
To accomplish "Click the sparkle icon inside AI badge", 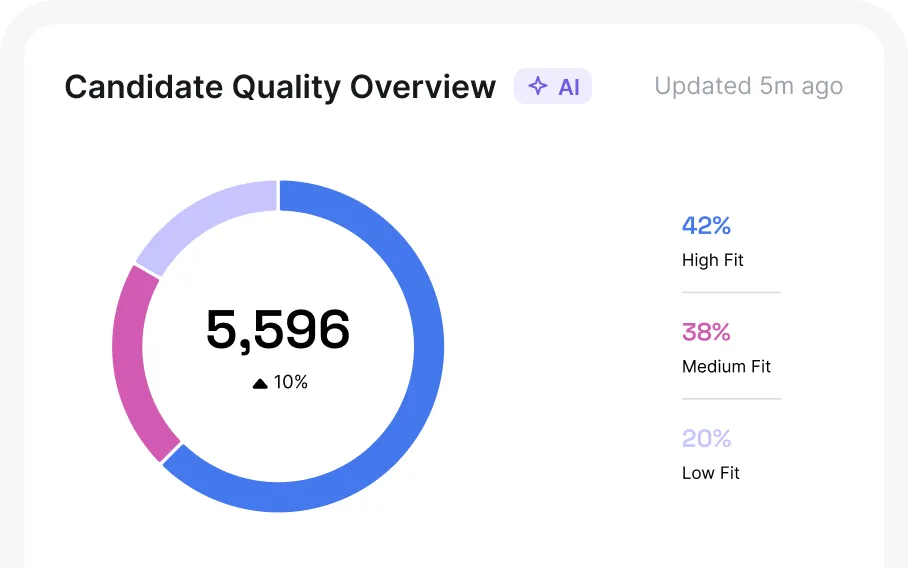I will click(537, 86).
